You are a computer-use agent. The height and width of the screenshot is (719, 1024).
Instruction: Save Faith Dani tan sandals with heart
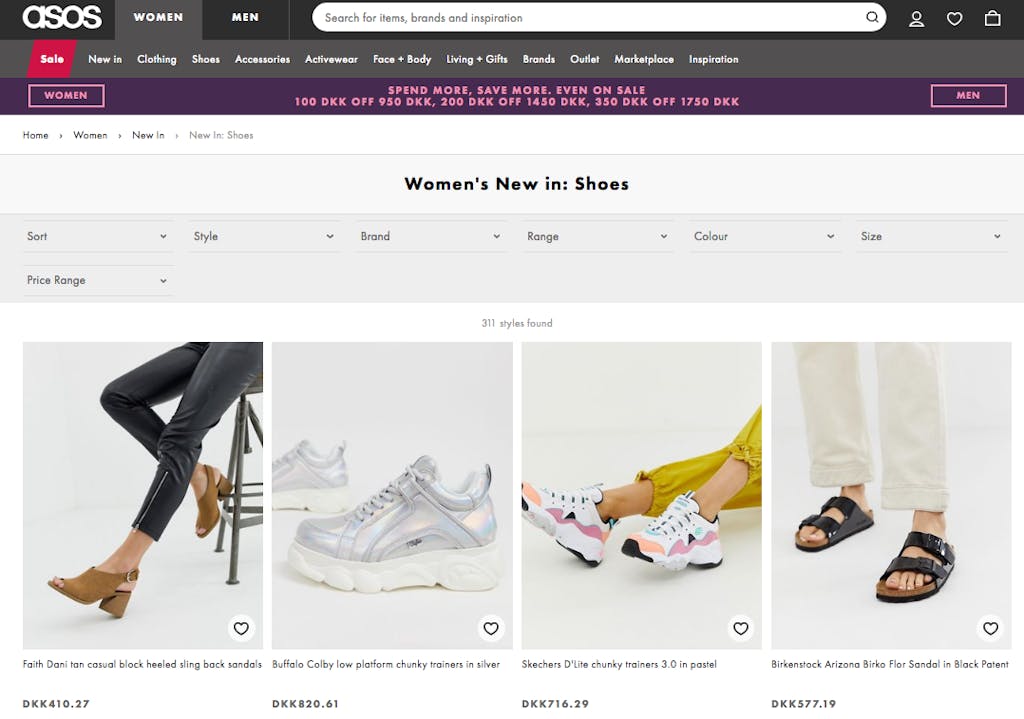pyautogui.click(x=241, y=628)
